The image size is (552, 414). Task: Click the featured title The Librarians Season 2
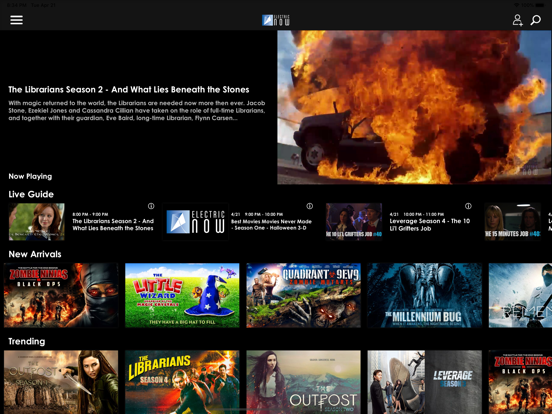(x=129, y=90)
